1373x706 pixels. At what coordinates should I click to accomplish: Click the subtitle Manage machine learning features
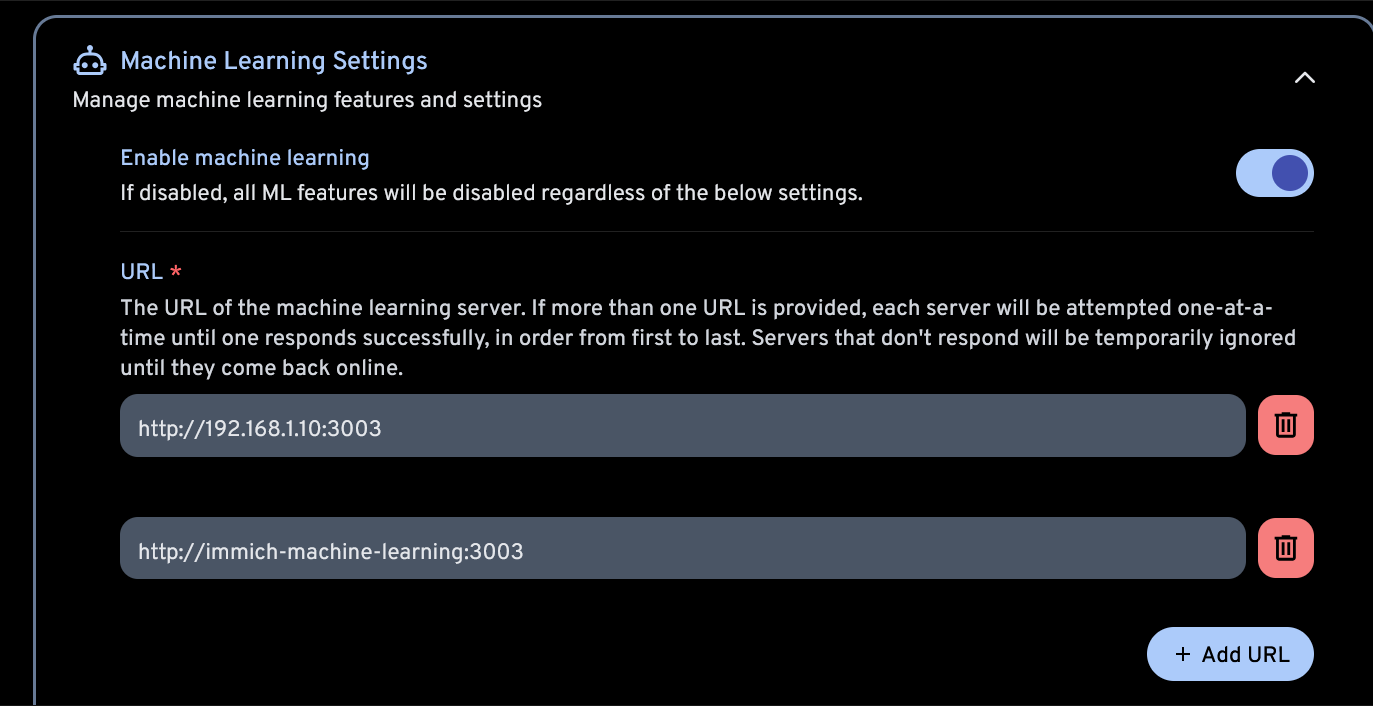coord(307,100)
